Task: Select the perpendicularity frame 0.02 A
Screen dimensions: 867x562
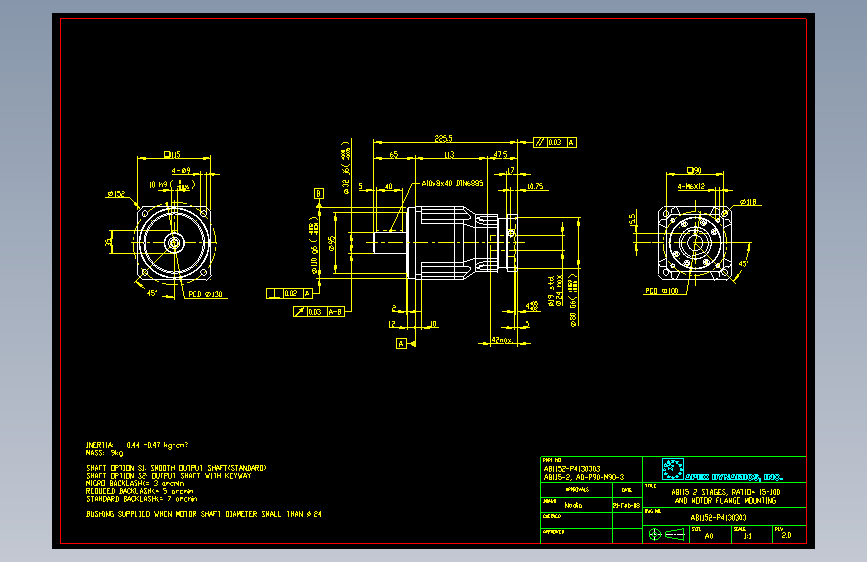Action: (289, 293)
